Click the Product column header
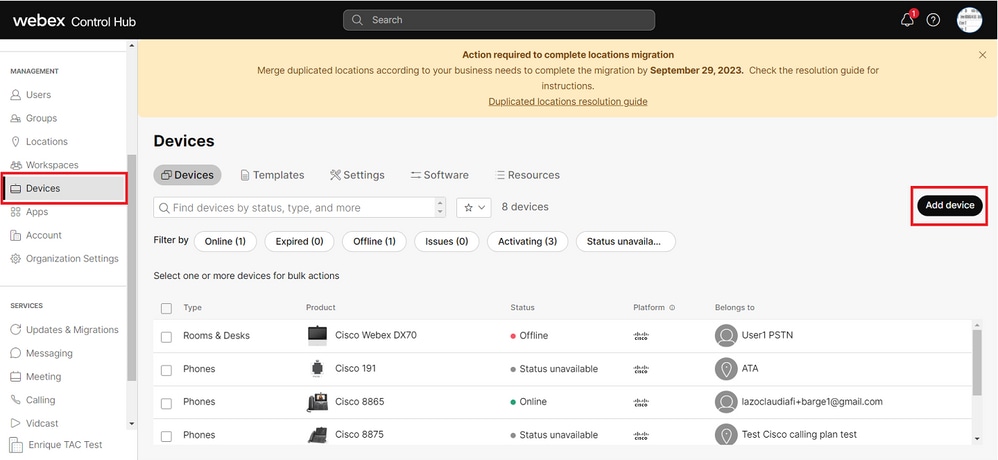 [321, 308]
